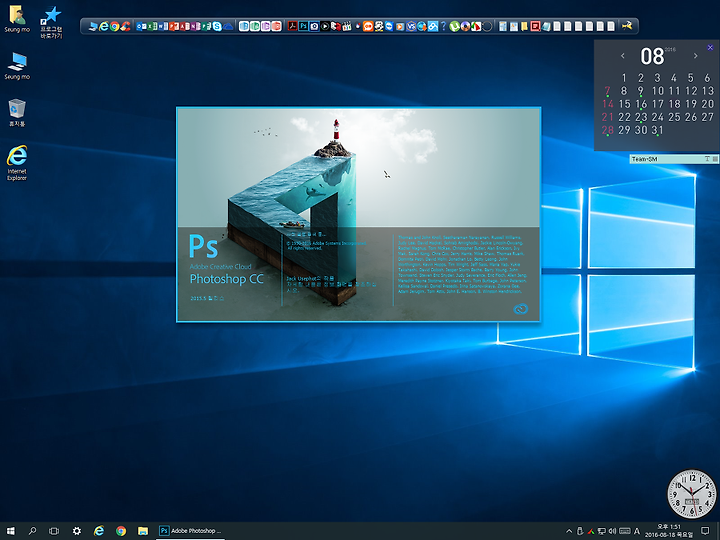Open the Recycle Bin desktop icon
720x540 pixels.
(17, 113)
